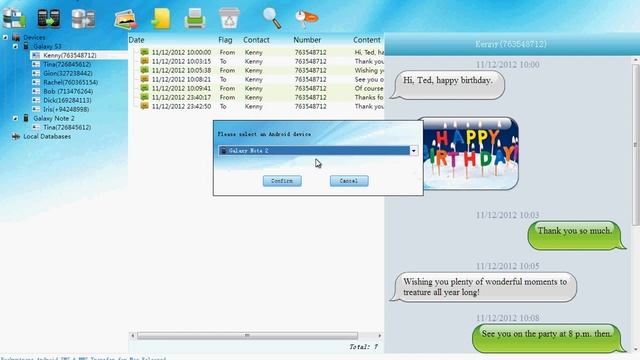
Task: Click the yellow export file icon
Action: 161,18
